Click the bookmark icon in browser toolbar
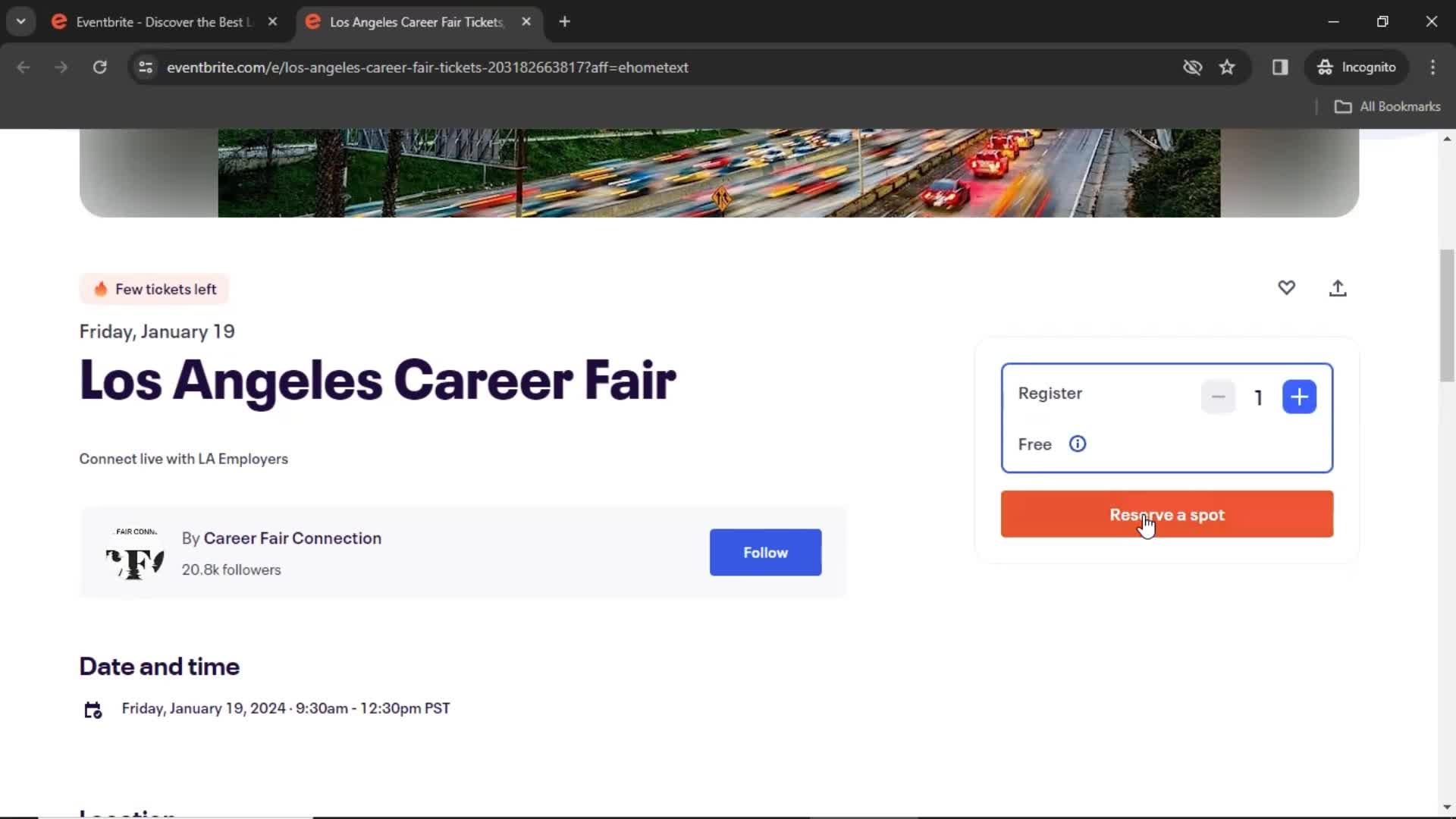 [x=1228, y=67]
